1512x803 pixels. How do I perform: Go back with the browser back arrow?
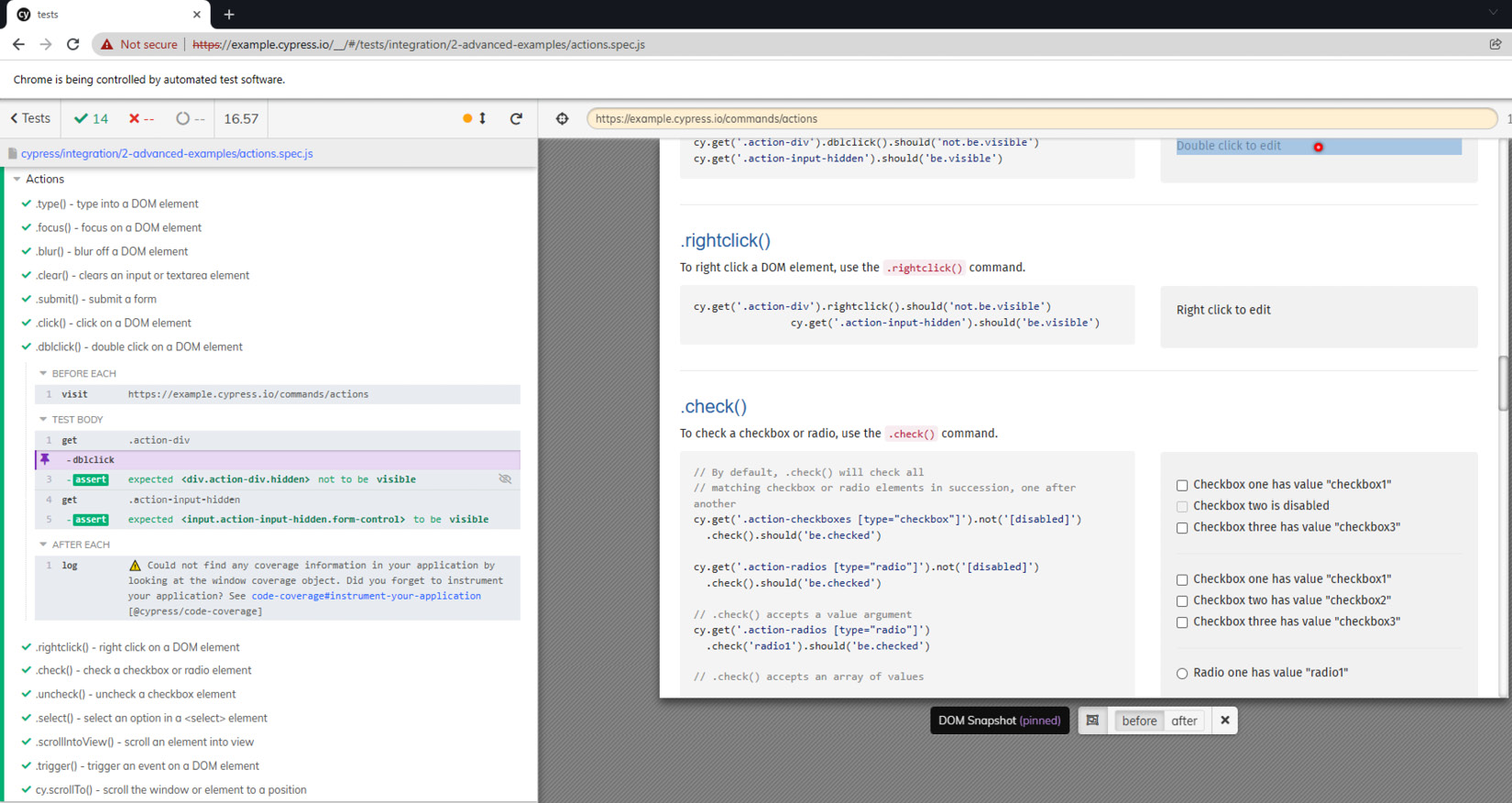(18, 44)
